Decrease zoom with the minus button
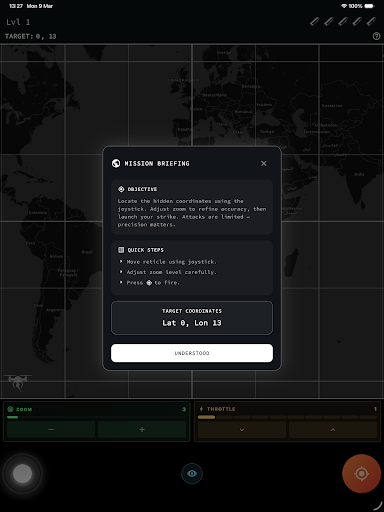This screenshot has width=384, height=512. click(x=51, y=429)
